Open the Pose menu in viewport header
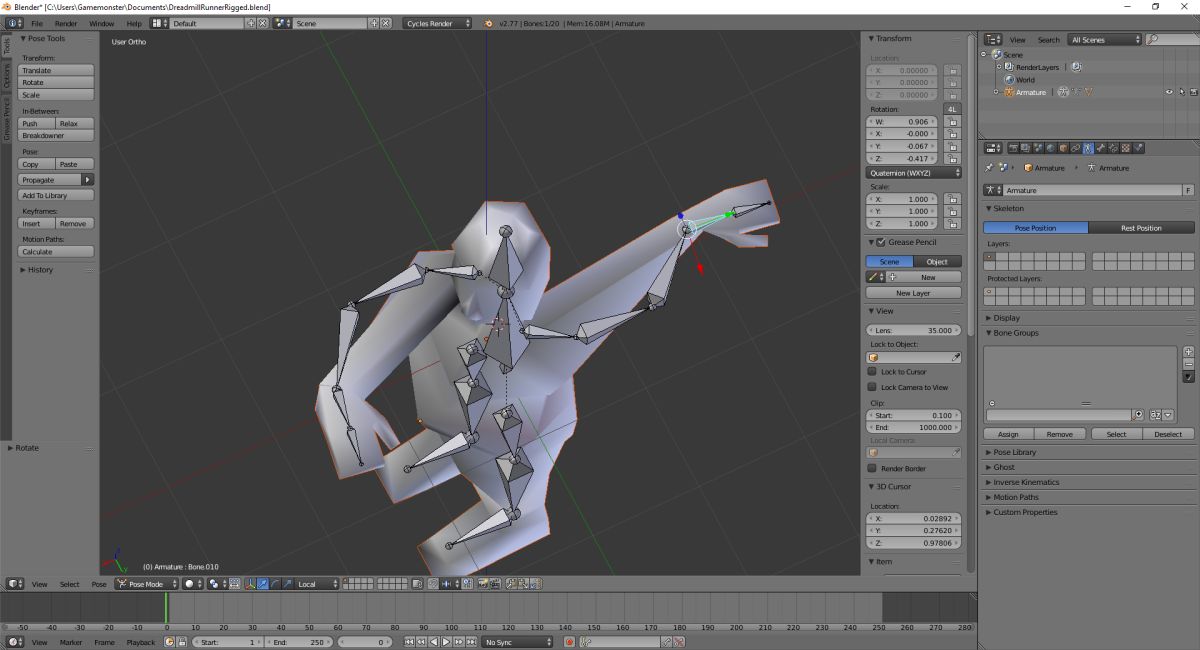The width and height of the screenshot is (1200, 650). [99, 584]
